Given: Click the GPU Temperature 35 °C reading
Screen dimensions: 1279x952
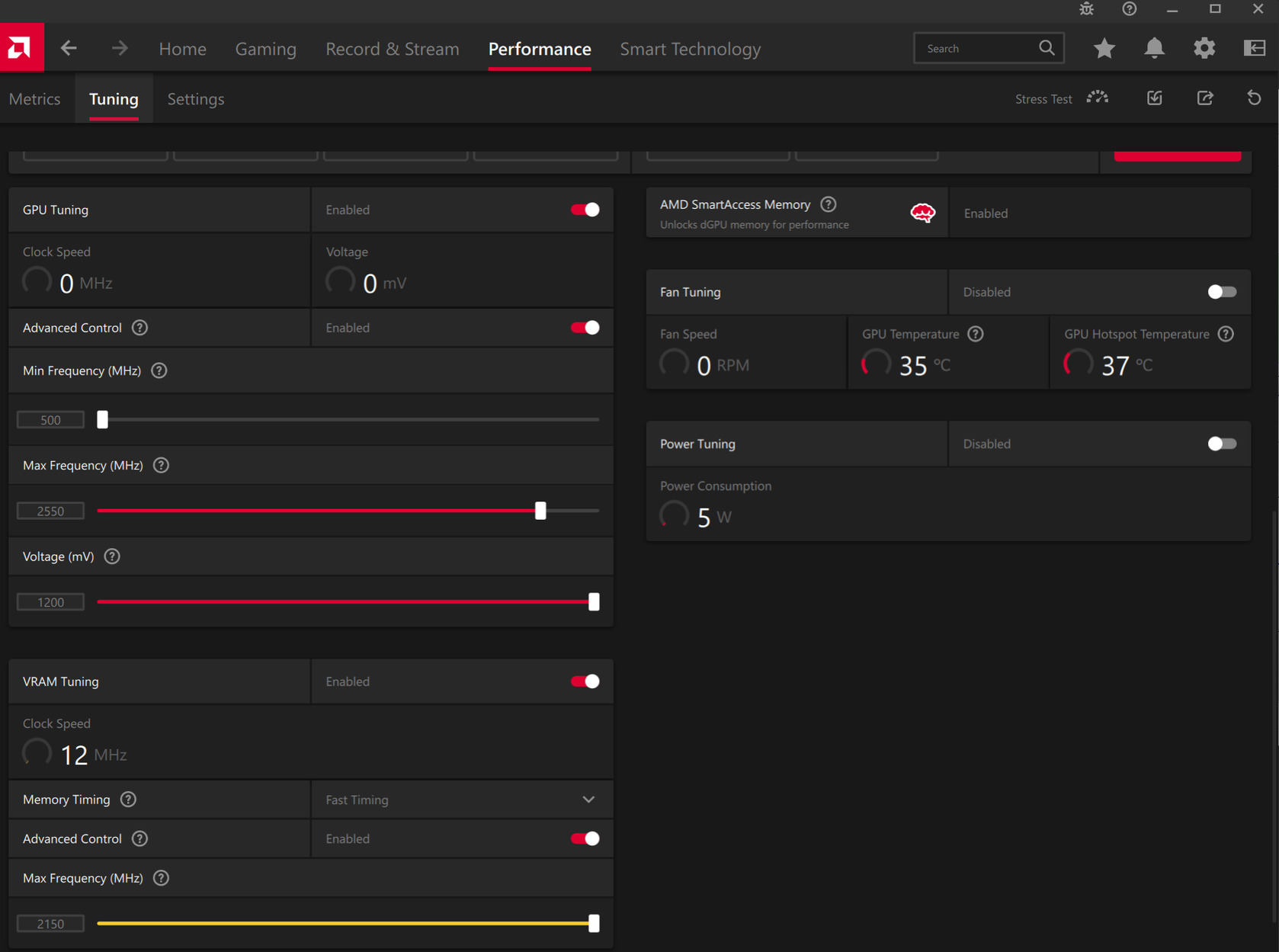Looking at the screenshot, I should pyautogui.click(x=907, y=364).
